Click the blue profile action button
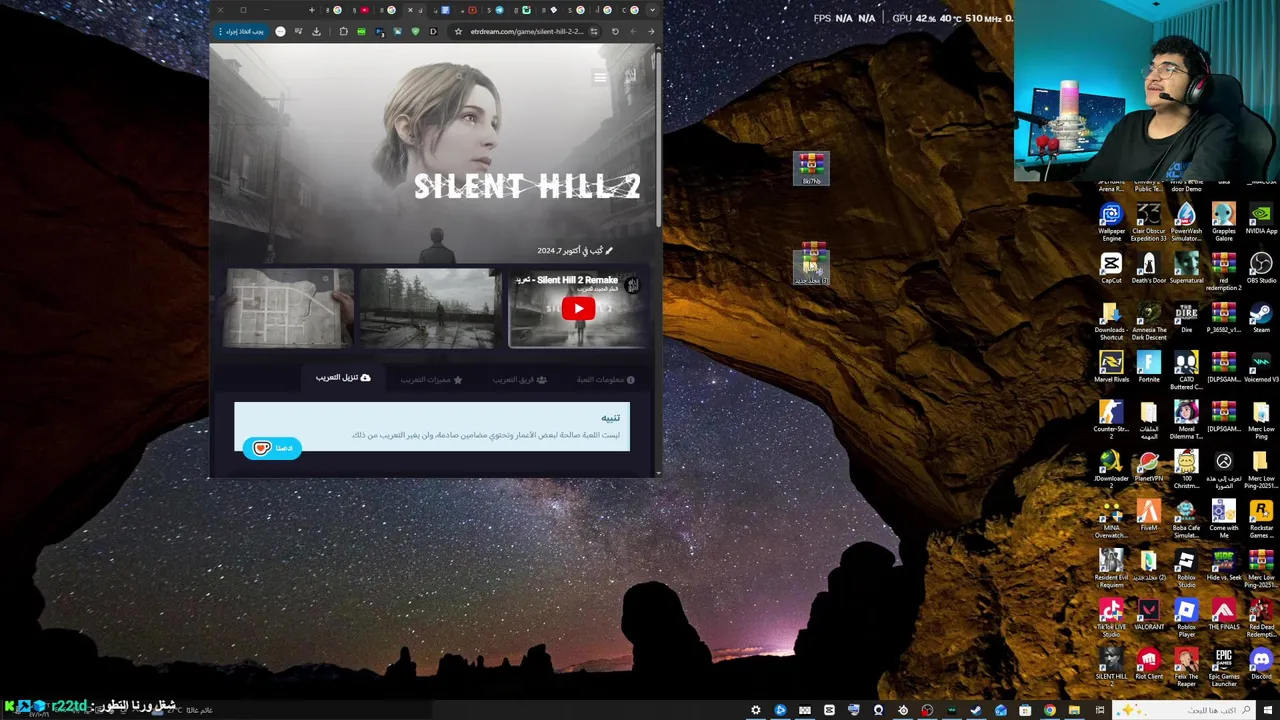Viewport: 1280px width, 720px height. [241, 31]
